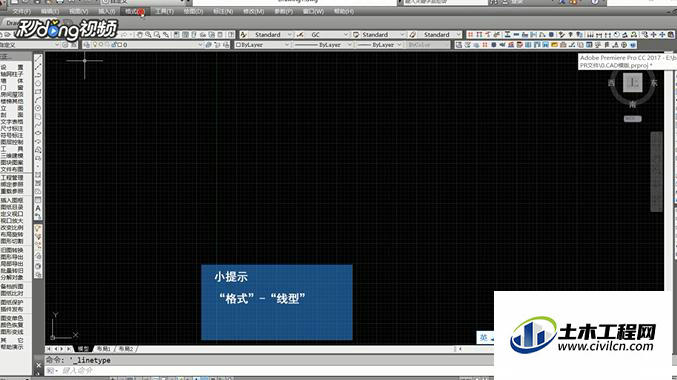The height and width of the screenshot is (380, 677).
Task: Select the Point draw tool
Action: pos(38,166)
